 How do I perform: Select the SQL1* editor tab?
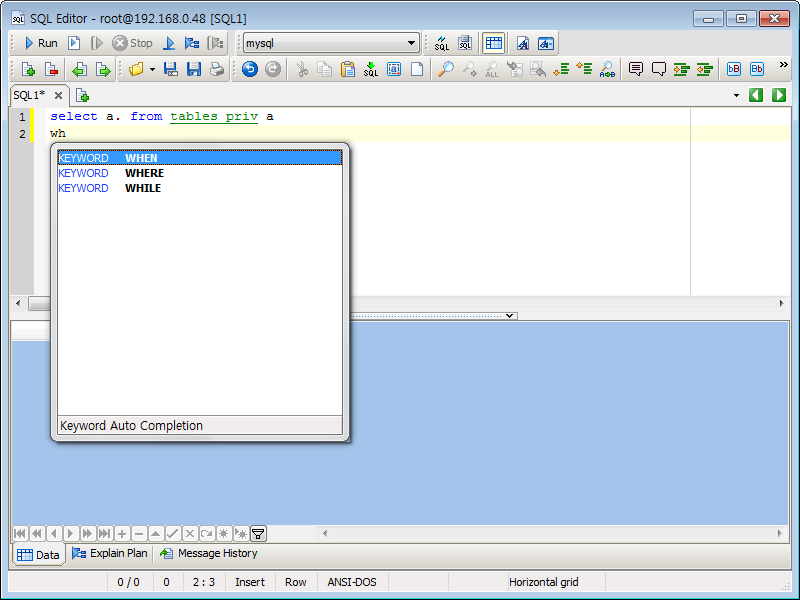coord(29,95)
